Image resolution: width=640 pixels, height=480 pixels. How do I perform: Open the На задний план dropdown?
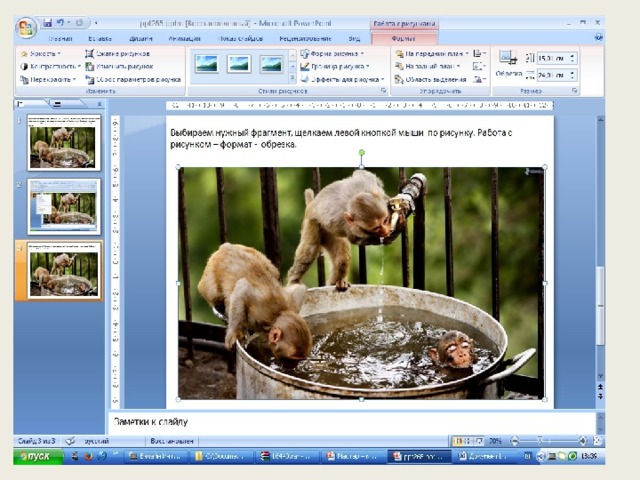(x=427, y=66)
